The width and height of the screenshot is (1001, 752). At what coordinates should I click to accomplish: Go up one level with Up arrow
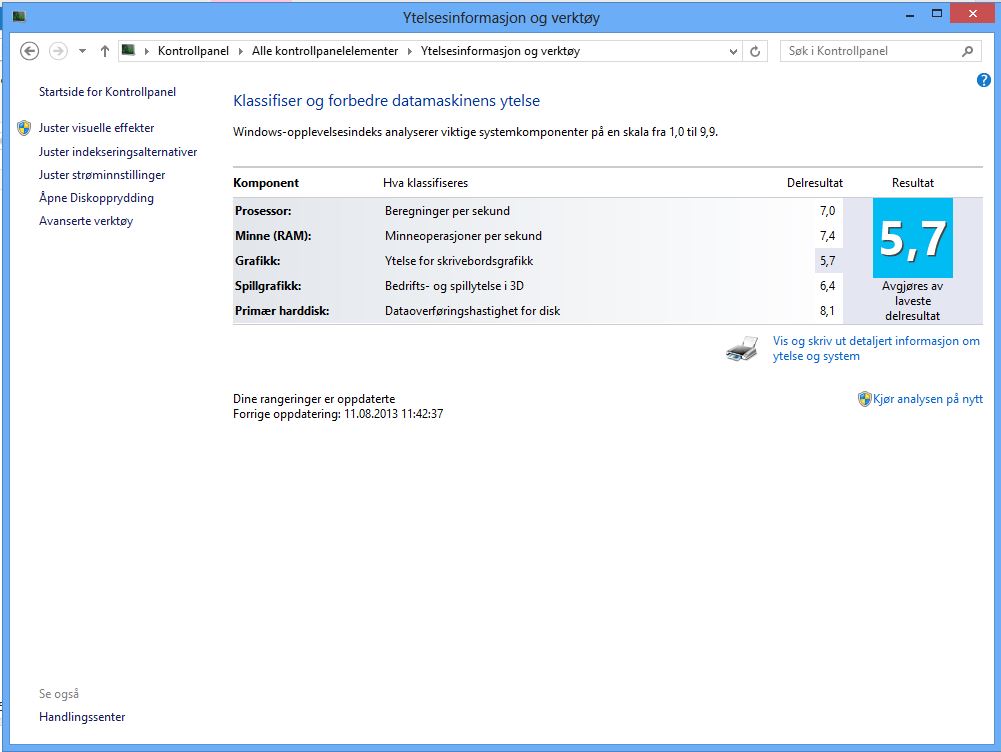coord(105,51)
